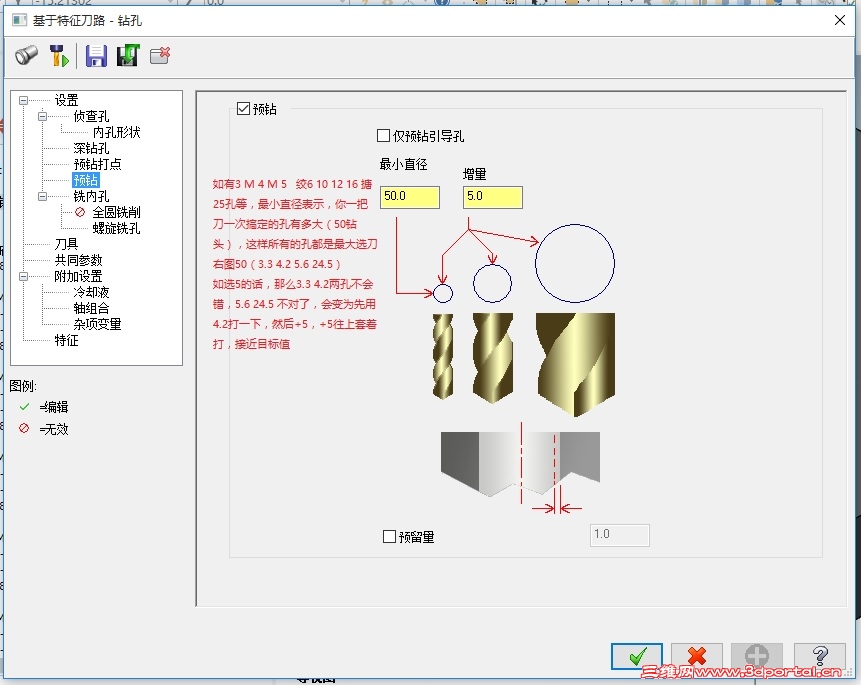Open the 共同参数 tree page
Screen dimensions: 861x685
coord(79,260)
